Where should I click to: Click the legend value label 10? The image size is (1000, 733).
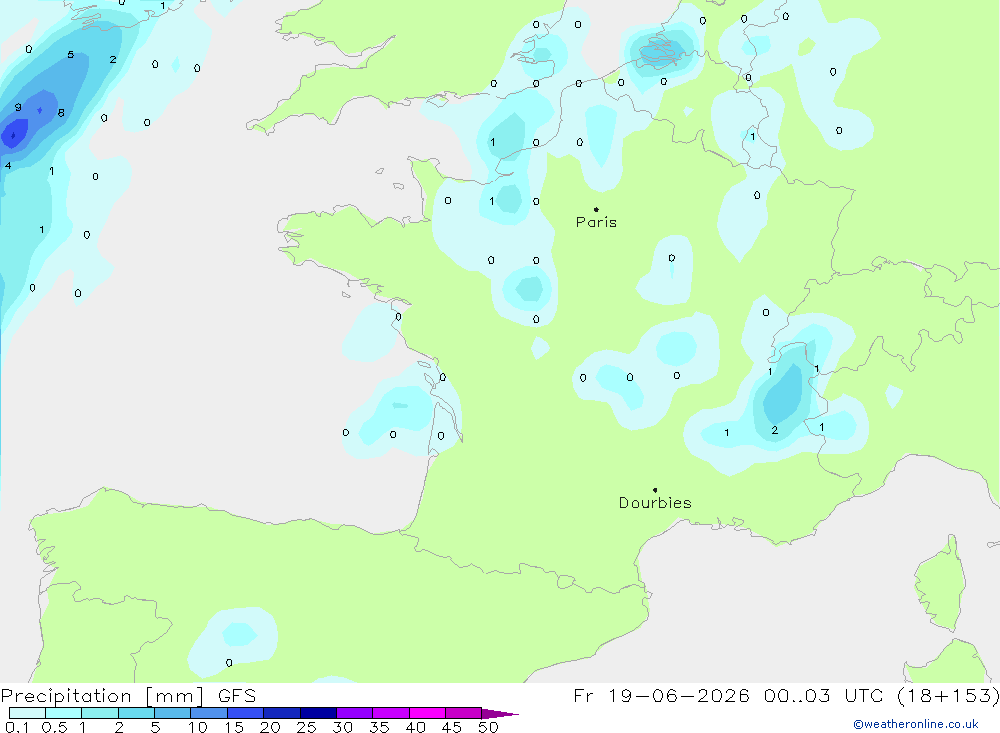click(198, 727)
